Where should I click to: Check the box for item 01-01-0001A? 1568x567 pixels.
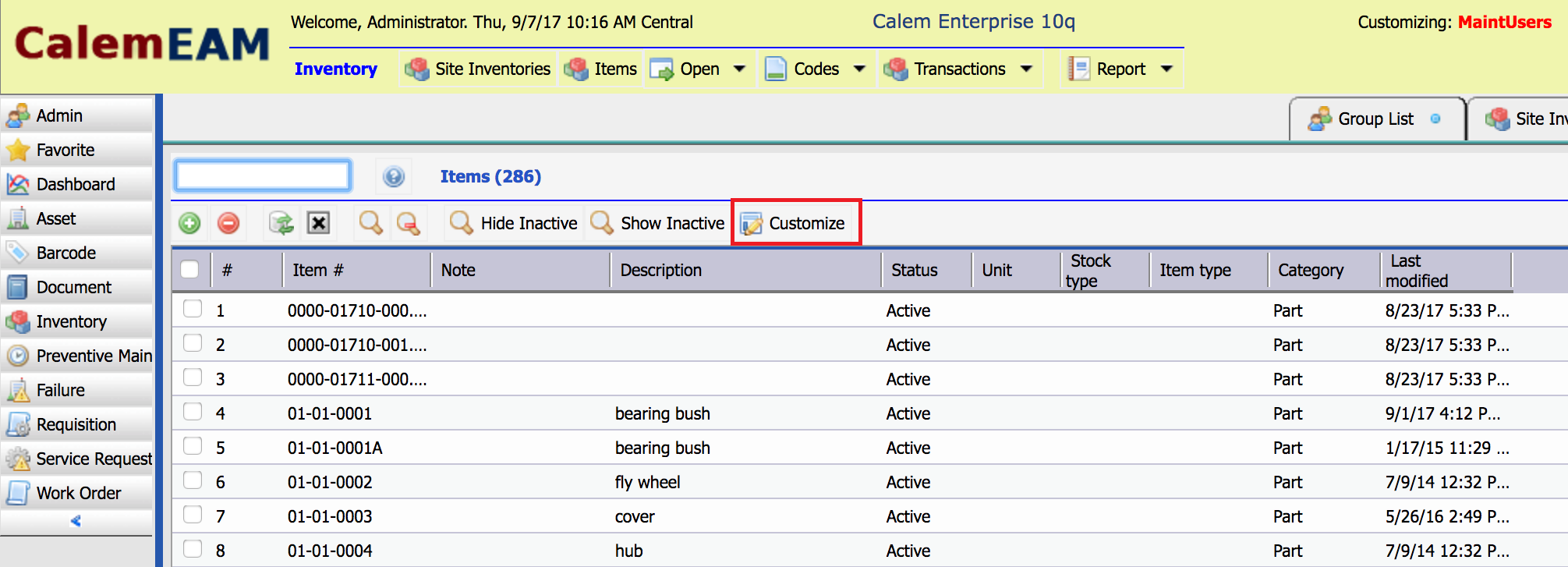pyautogui.click(x=193, y=446)
